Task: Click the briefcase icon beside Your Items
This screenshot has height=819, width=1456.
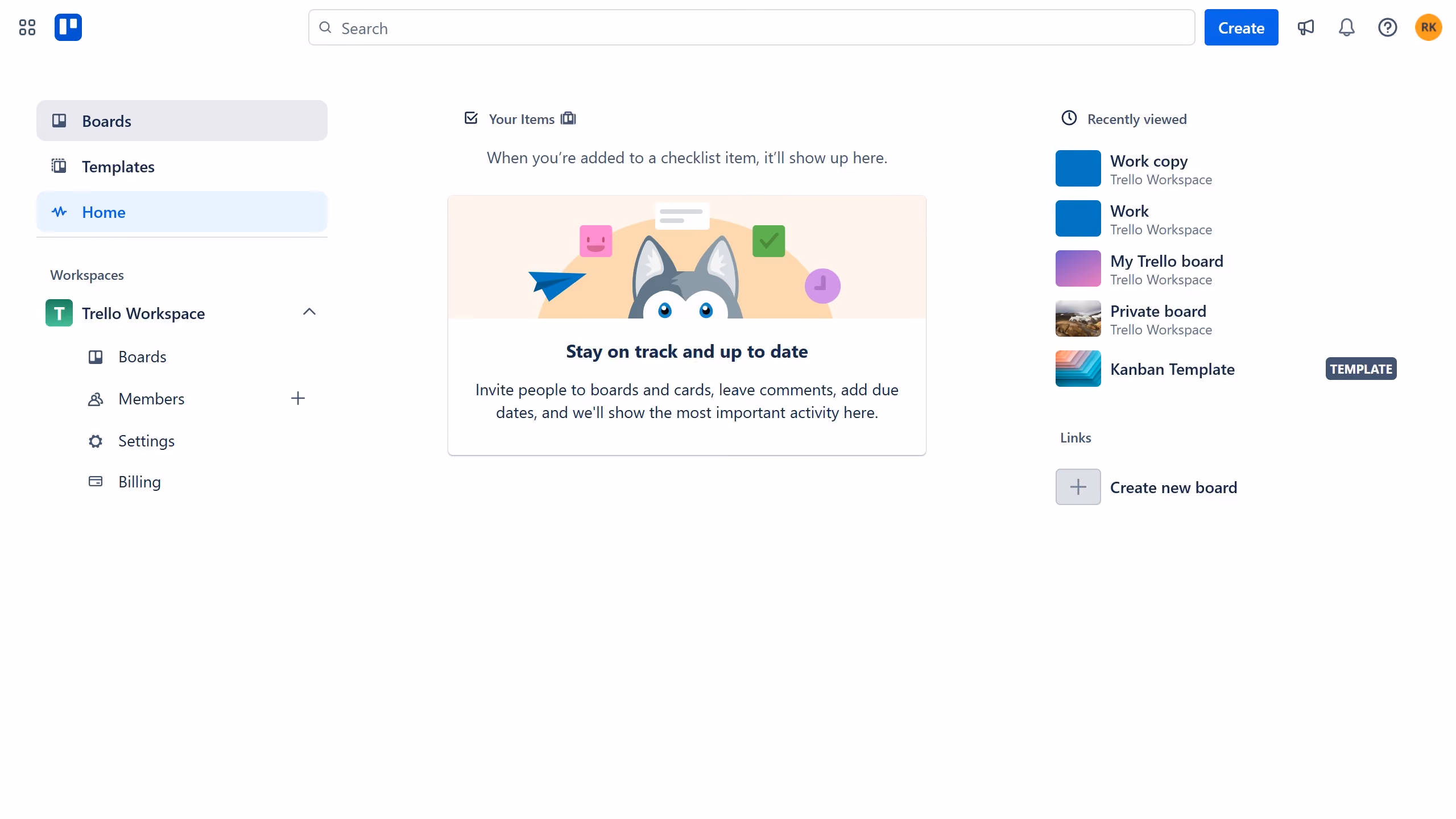Action: point(568,118)
